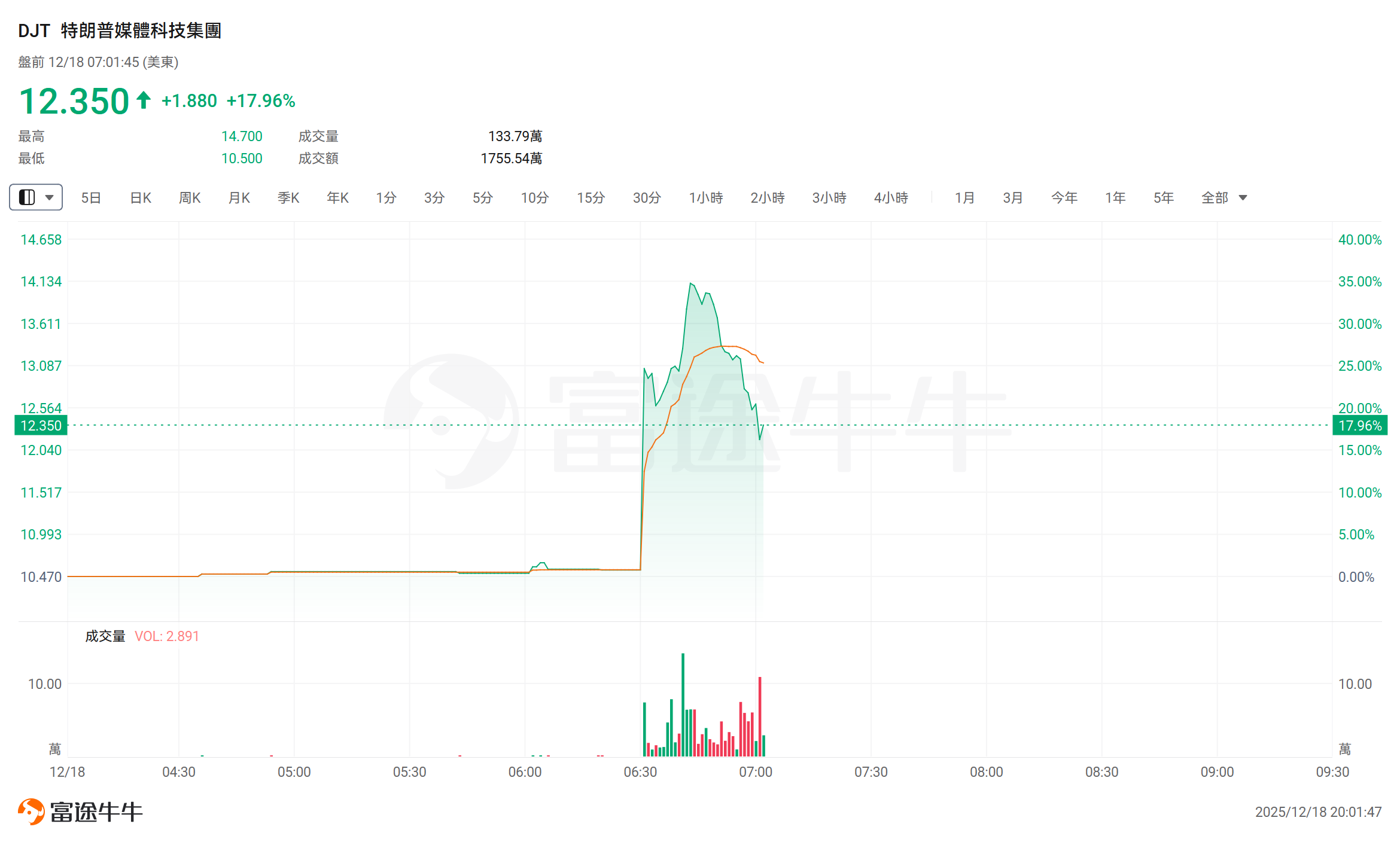Click the green price up arrow

coord(144,100)
